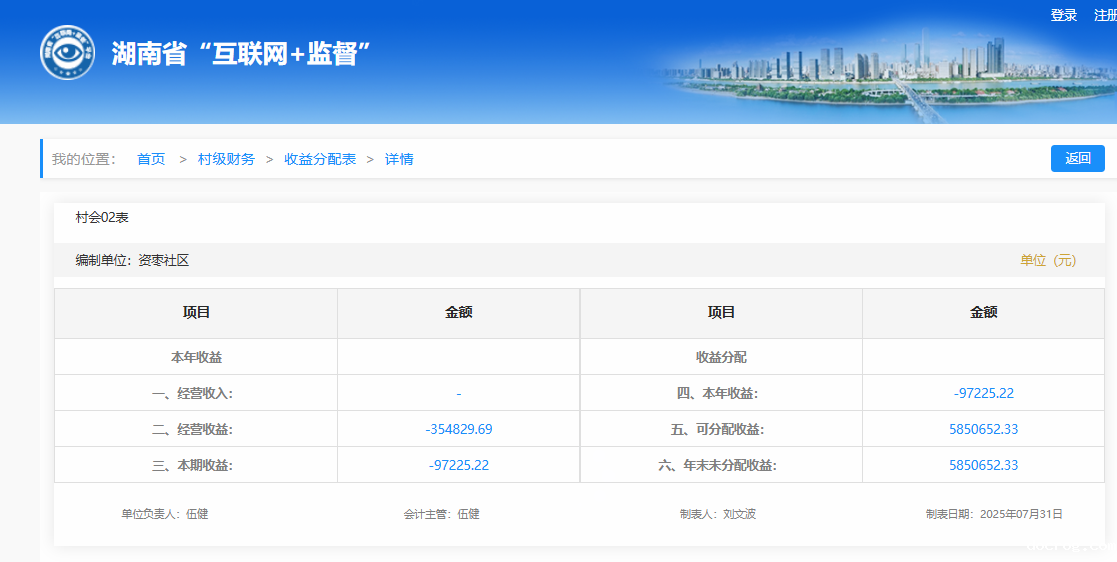Open the 可分配收益 amount 5850652.33
This screenshot has height=562, width=1117.
[983, 429]
